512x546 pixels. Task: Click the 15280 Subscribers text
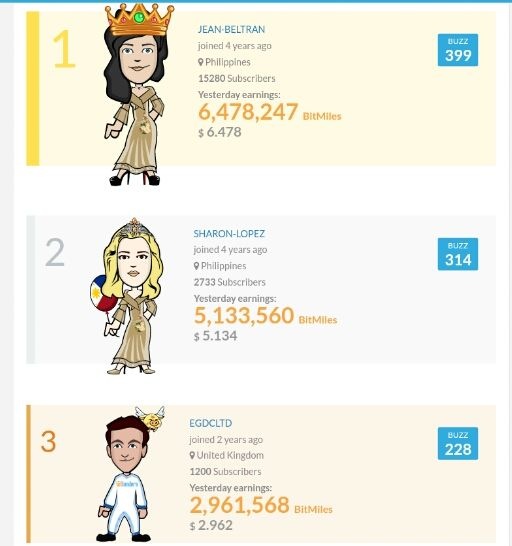(237, 79)
